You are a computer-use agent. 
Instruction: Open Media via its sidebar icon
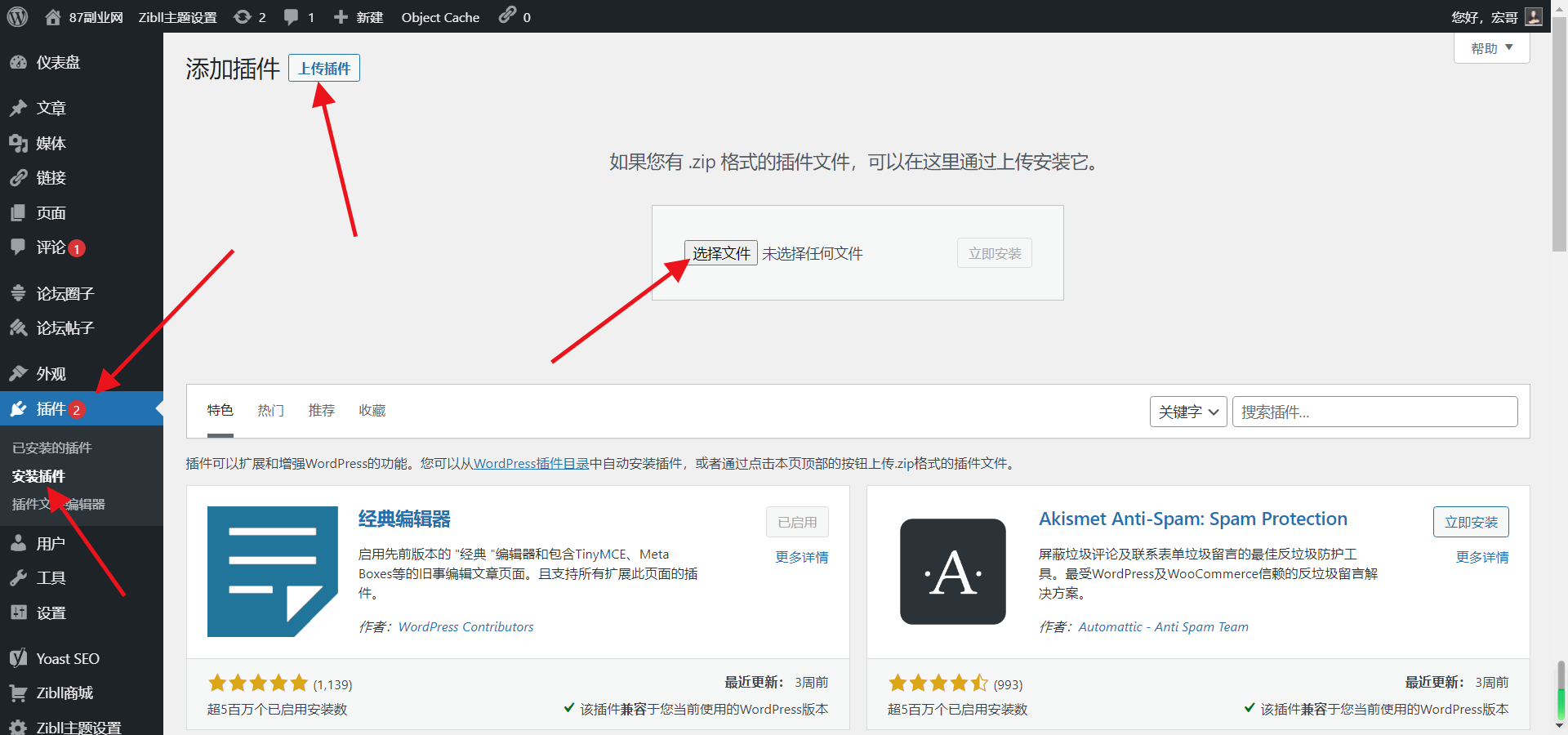tap(18, 144)
